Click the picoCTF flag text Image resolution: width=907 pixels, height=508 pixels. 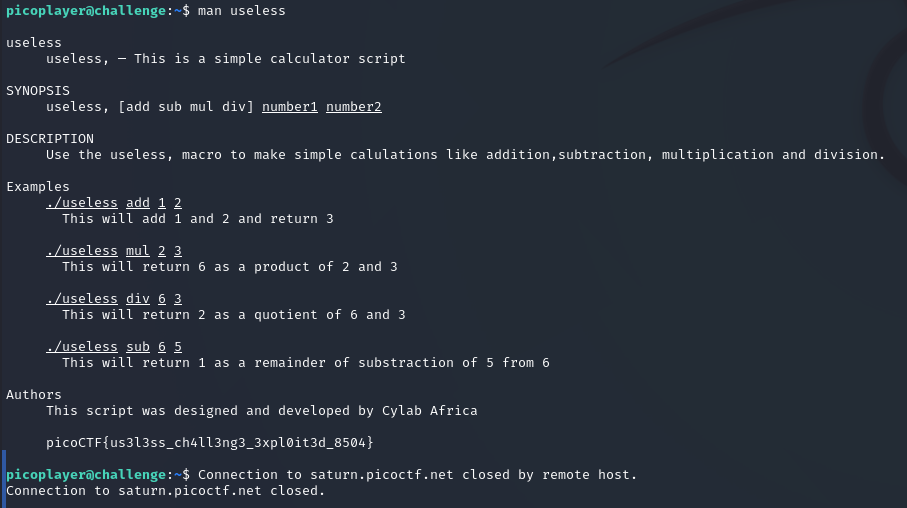click(210, 442)
